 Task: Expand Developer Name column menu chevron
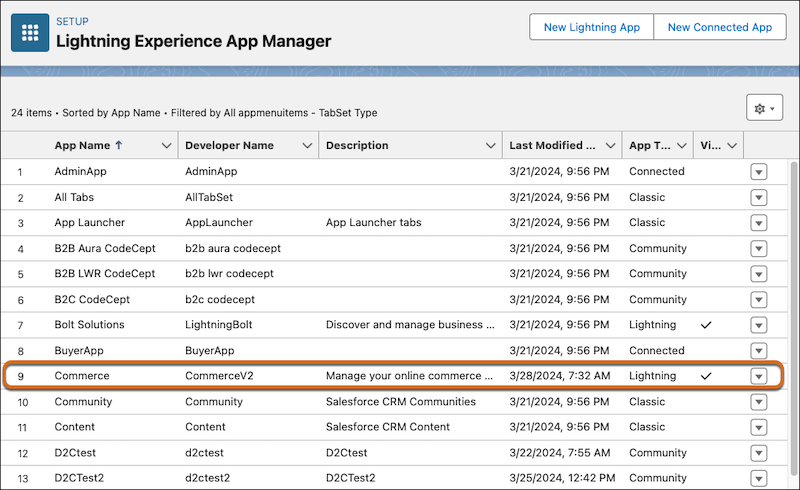[x=307, y=145]
